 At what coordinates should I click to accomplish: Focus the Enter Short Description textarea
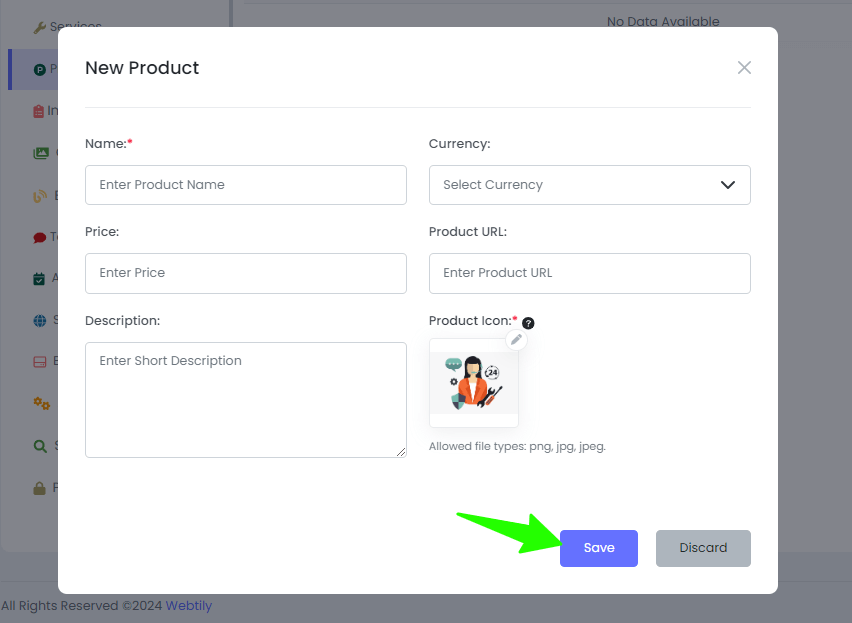click(246, 400)
